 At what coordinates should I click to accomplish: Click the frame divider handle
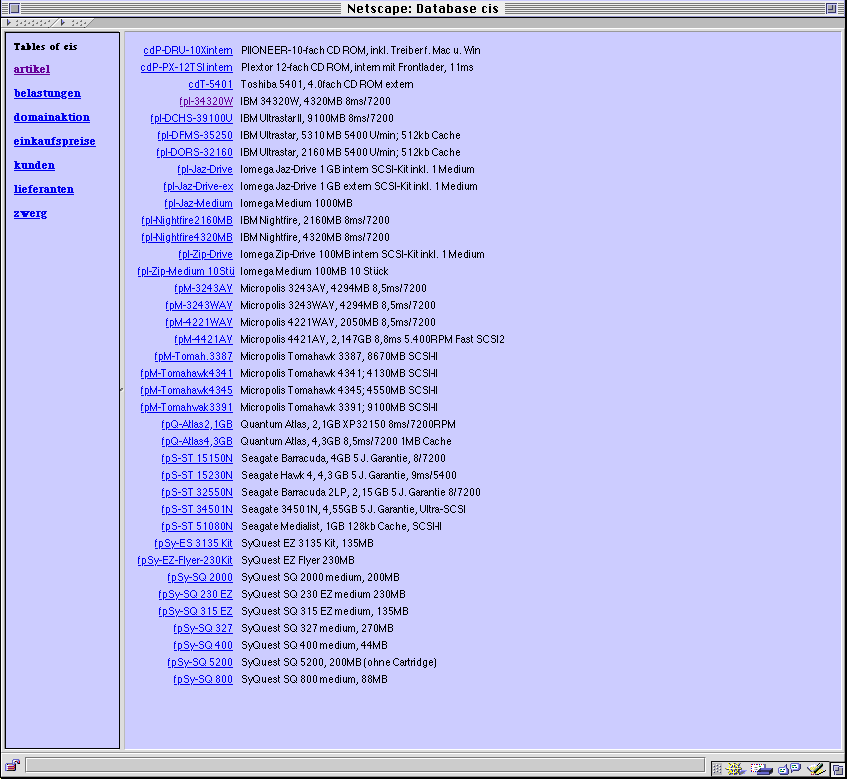pyautogui.click(x=121, y=390)
